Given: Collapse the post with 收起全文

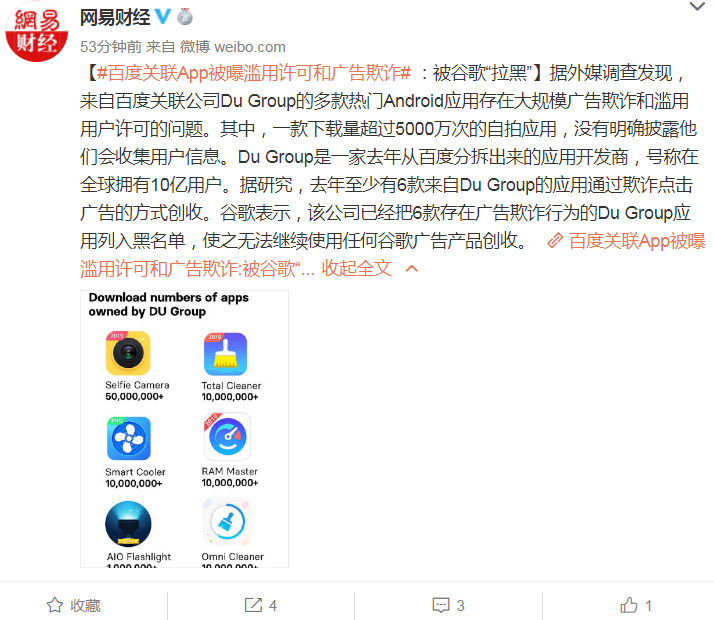Looking at the screenshot, I should (x=357, y=268).
